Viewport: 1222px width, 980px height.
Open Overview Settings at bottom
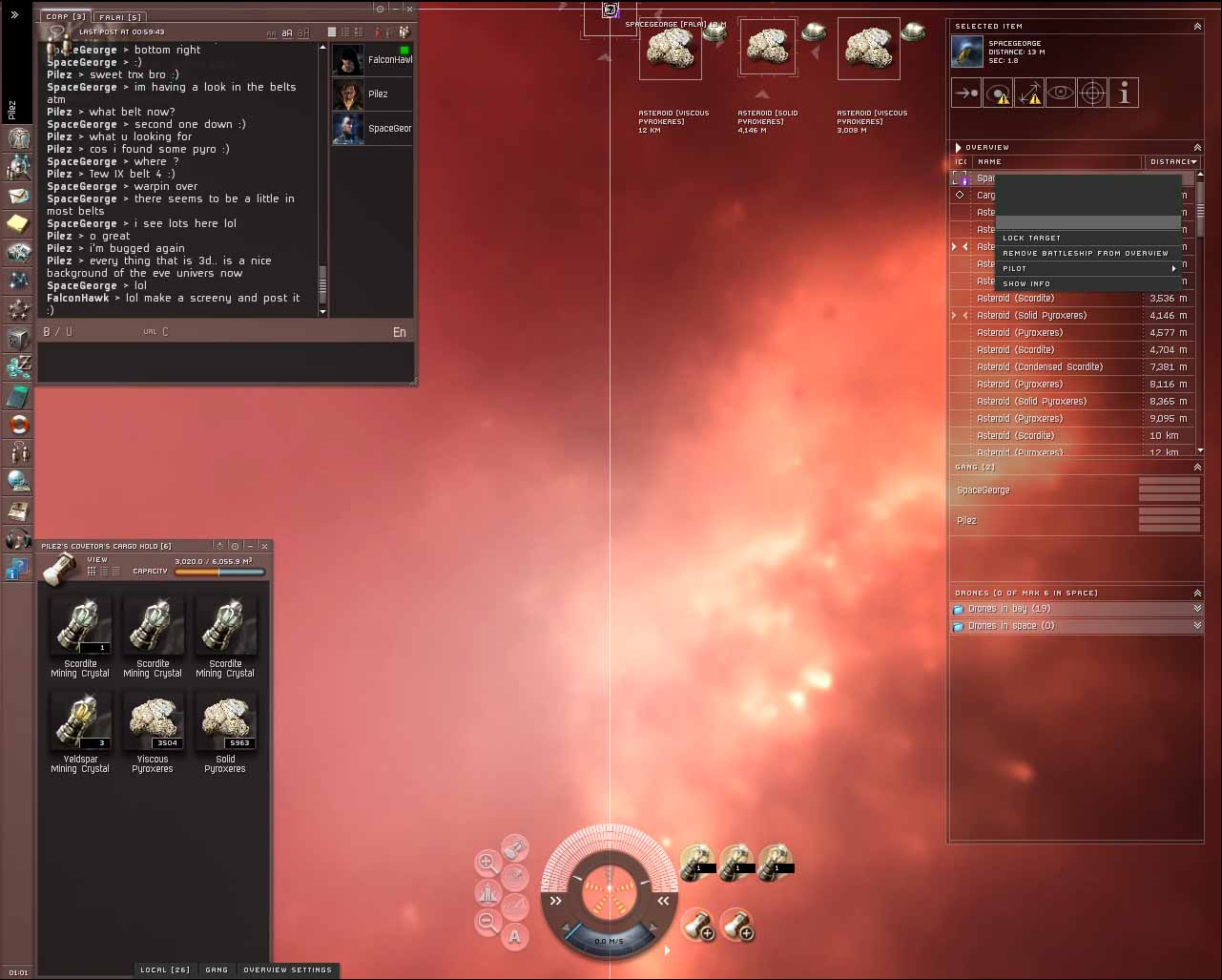point(288,970)
